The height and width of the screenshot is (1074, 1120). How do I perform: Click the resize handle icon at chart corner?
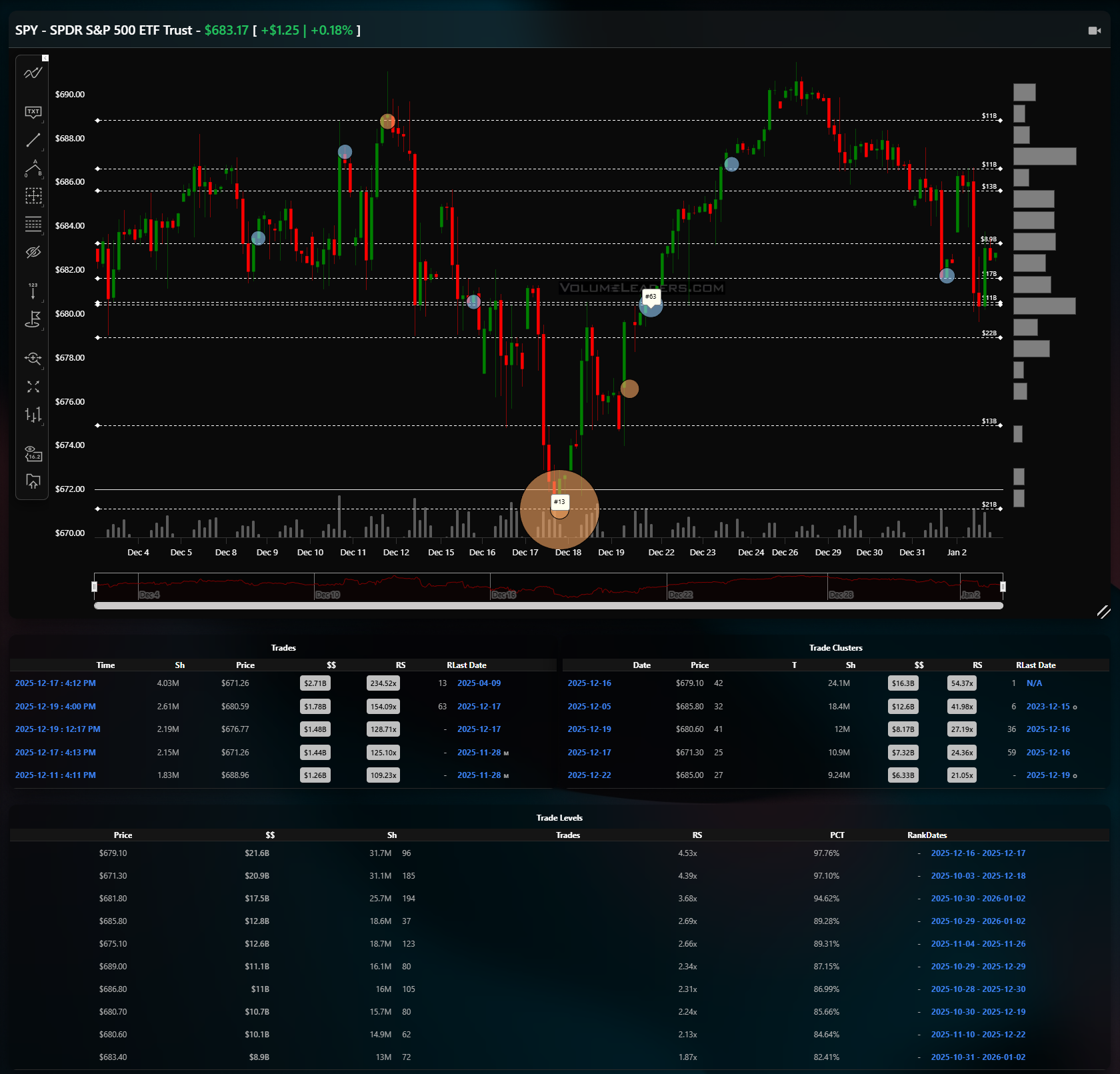click(1104, 612)
